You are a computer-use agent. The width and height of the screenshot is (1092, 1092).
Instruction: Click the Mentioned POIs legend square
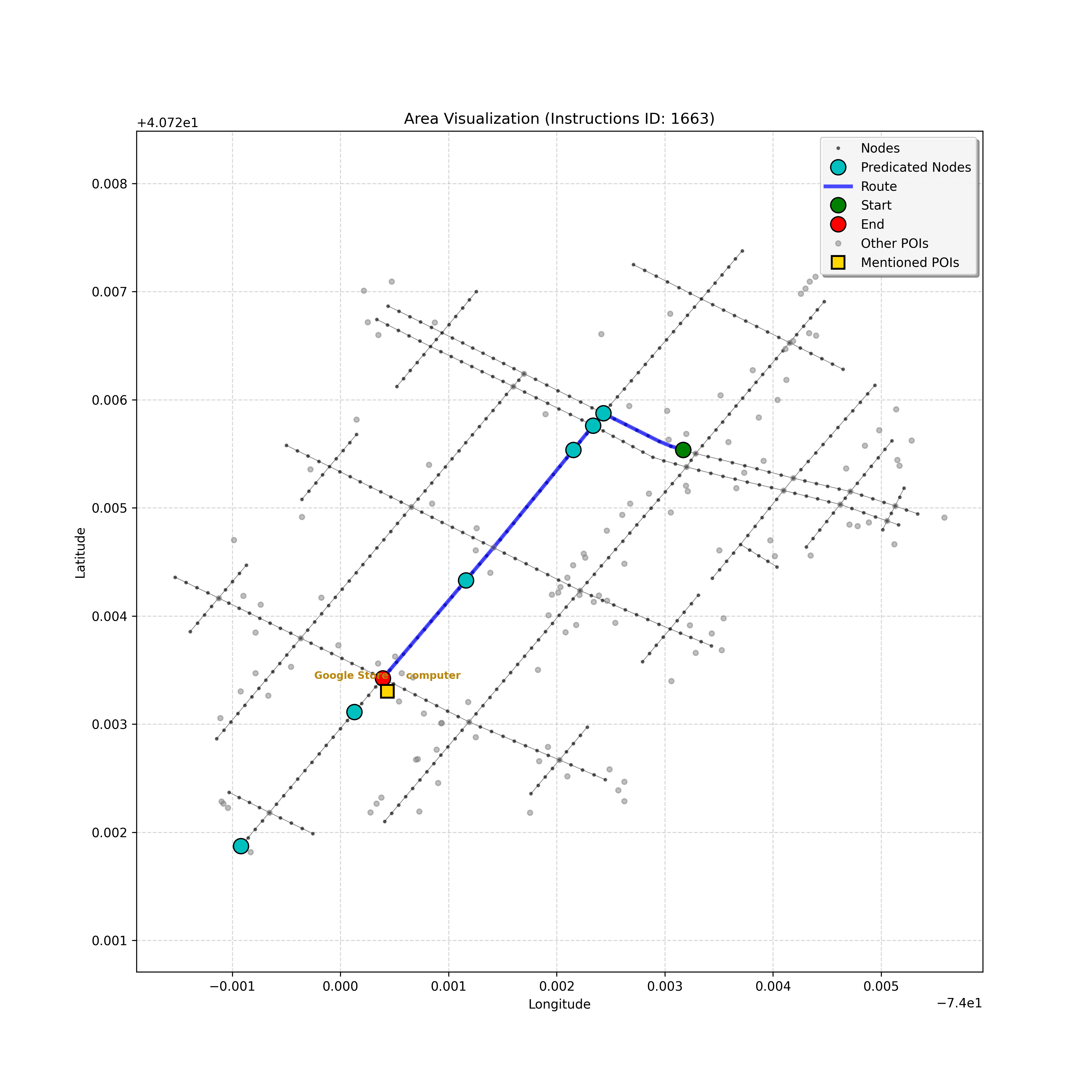(838, 262)
